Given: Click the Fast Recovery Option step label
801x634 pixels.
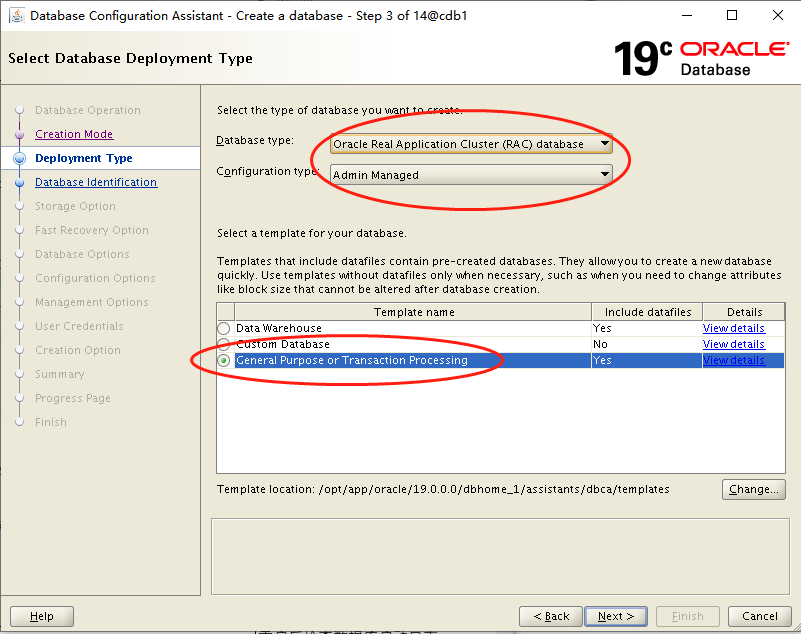Looking at the screenshot, I should pos(91,230).
